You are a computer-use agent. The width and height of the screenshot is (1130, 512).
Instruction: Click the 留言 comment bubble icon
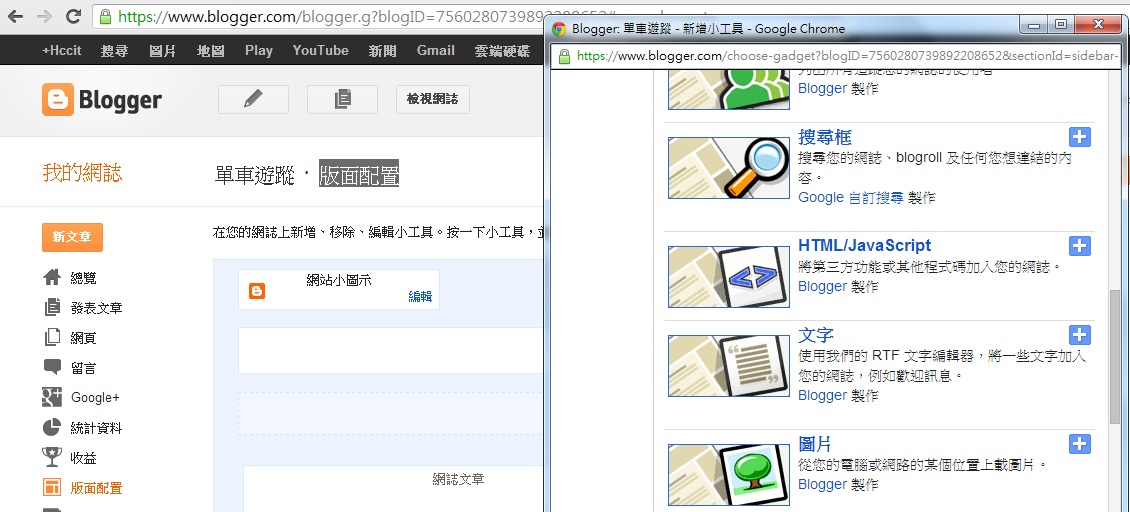click(x=52, y=367)
